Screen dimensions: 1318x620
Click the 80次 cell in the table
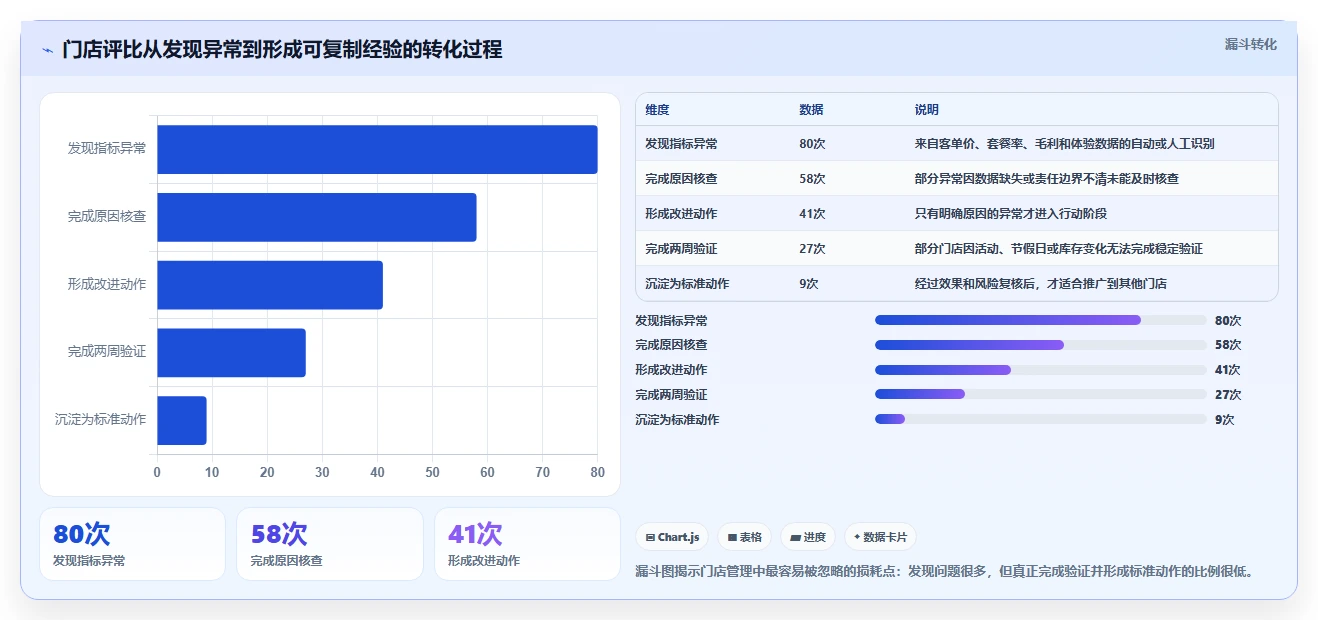(812, 144)
